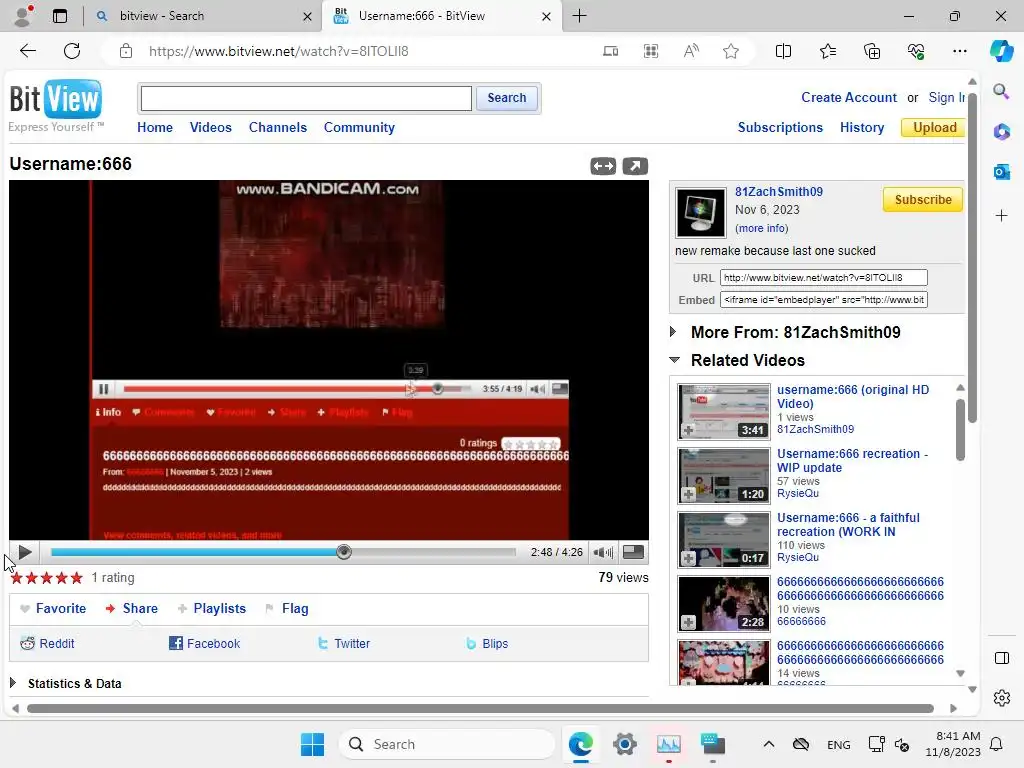This screenshot has height=768, width=1024.
Task: Select the Embed code field
Action: pyautogui.click(x=824, y=300)
